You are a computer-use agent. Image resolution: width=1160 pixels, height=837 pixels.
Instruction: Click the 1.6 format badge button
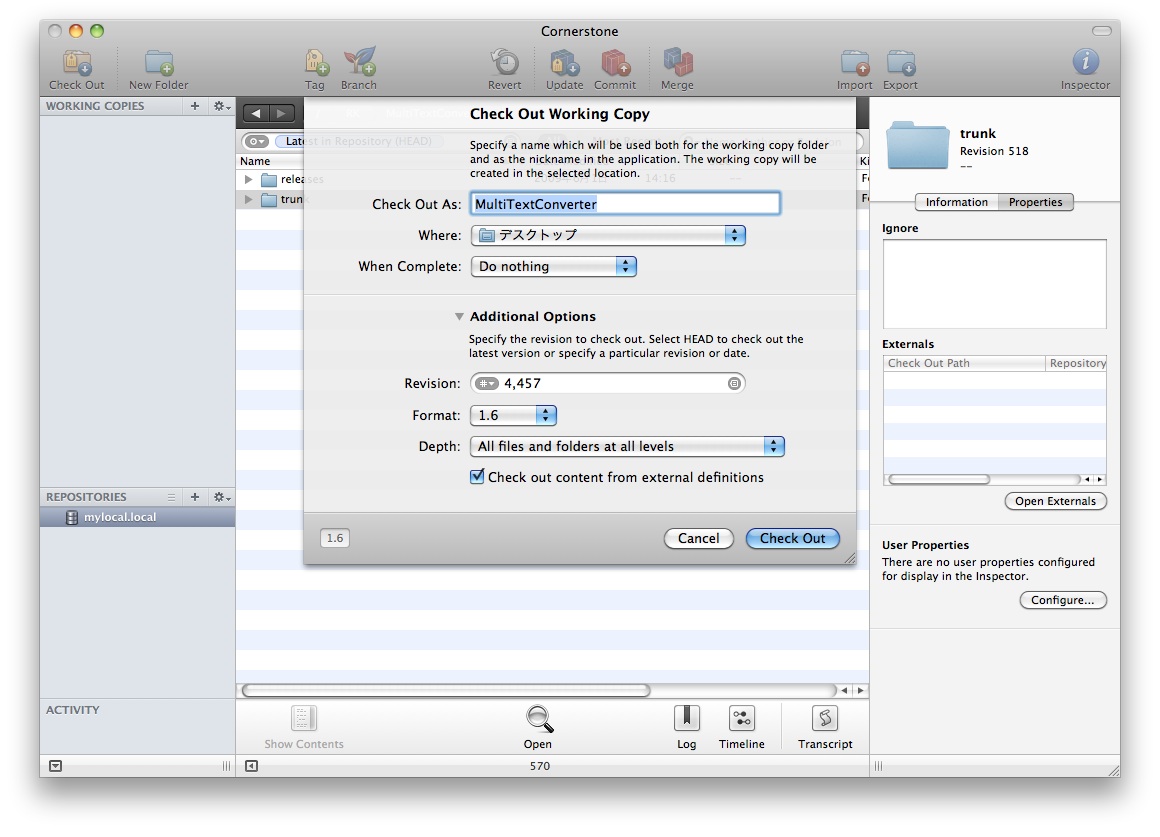click(x=335, y=538)
